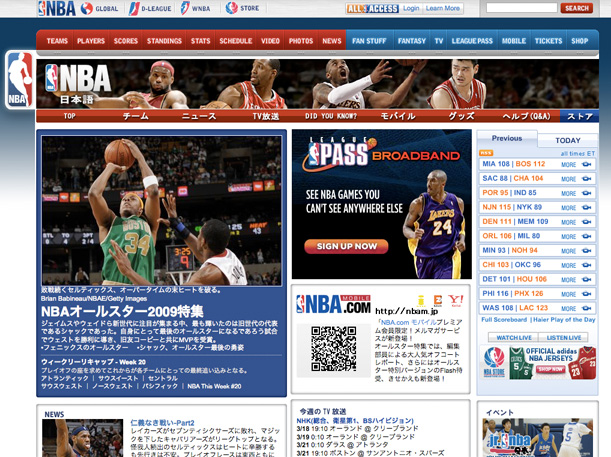Viewport: 611px width, 457px height.
Task: Switch to the Previous scores tab
Action: 507,138
